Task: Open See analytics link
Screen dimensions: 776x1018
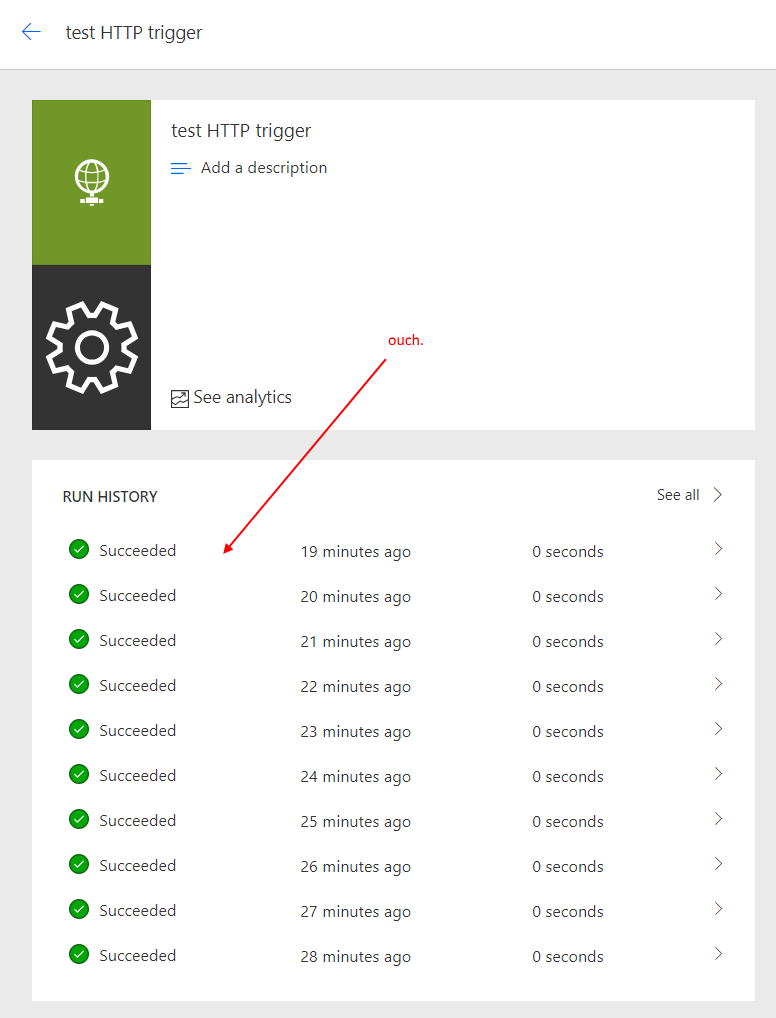Action: (242, 398)
